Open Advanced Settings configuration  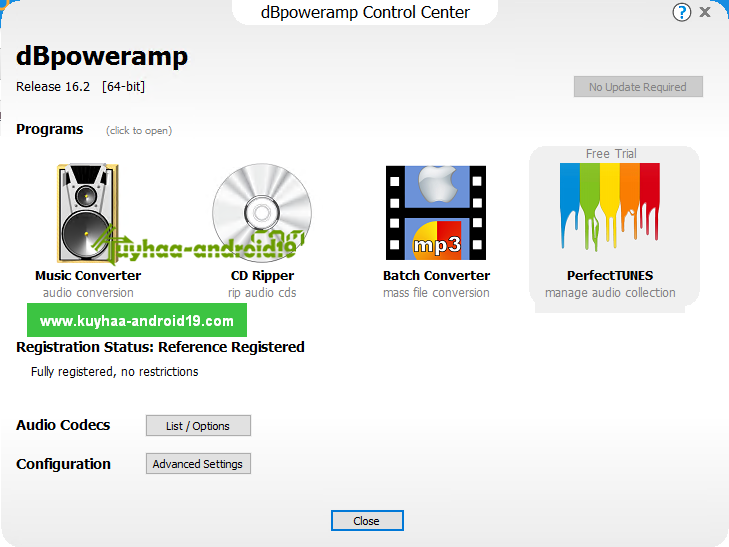198,464
